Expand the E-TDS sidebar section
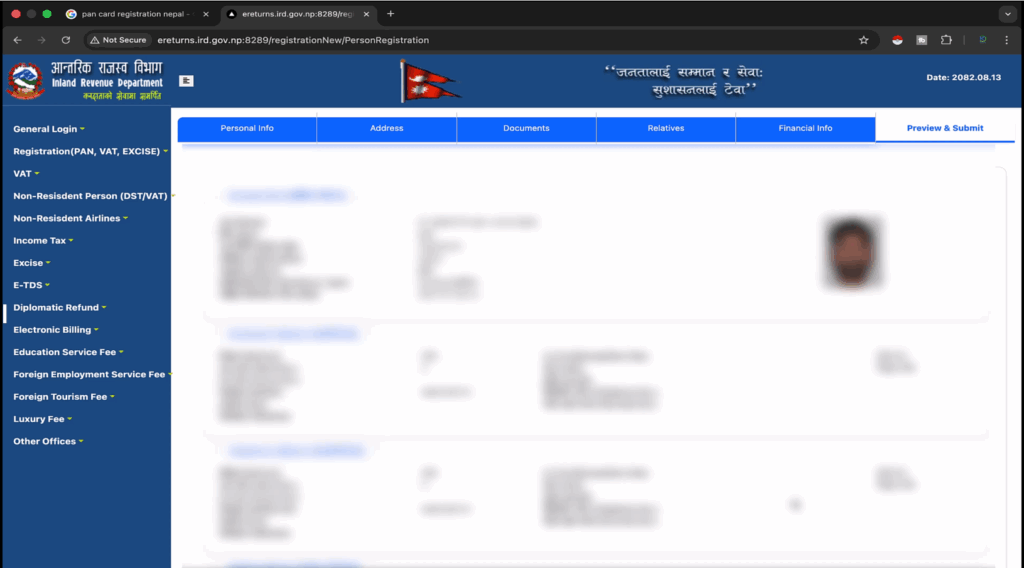The height and width of the screenshot is (568, 1024). pos(30,285)
